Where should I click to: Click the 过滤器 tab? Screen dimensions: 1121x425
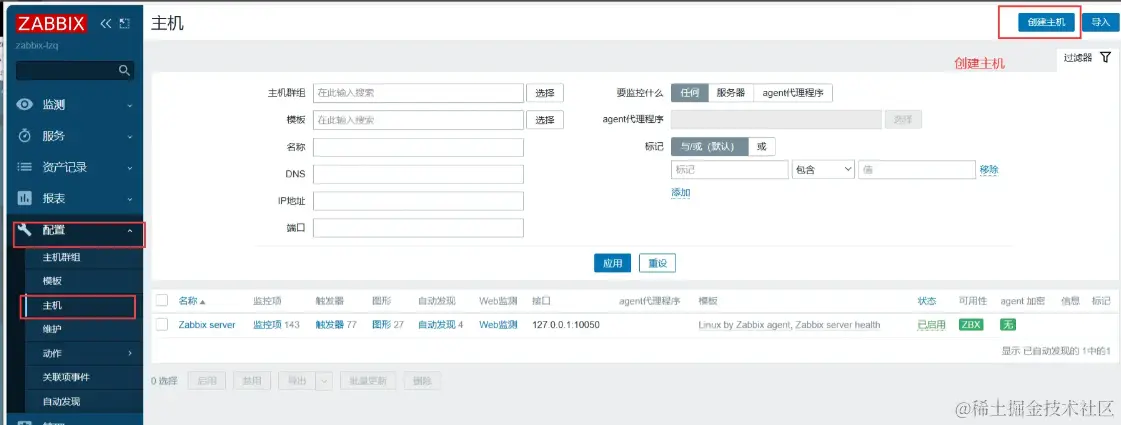[1088, 58]
